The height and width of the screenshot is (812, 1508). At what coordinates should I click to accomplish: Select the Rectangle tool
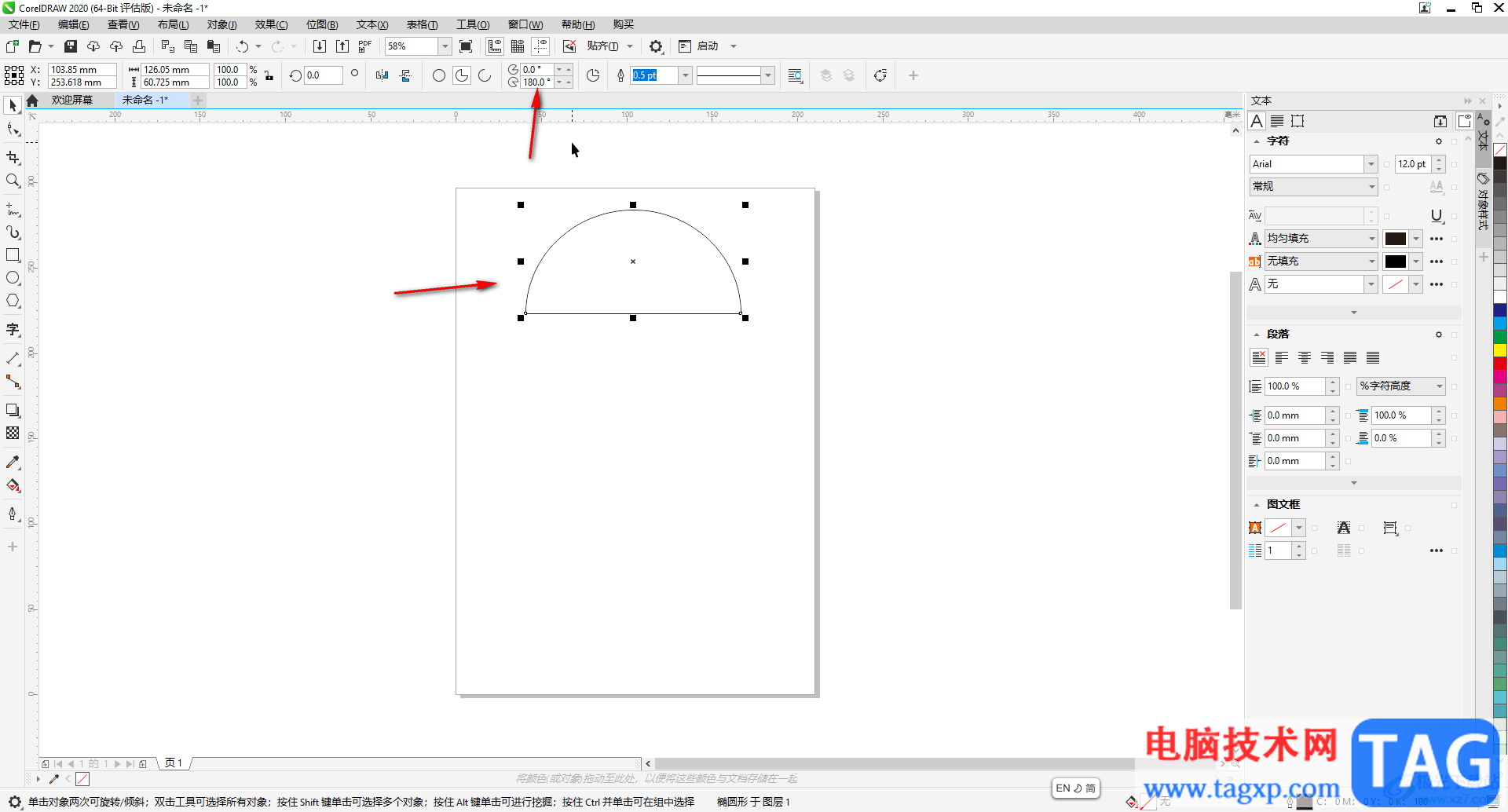click(x=13, y=255)
